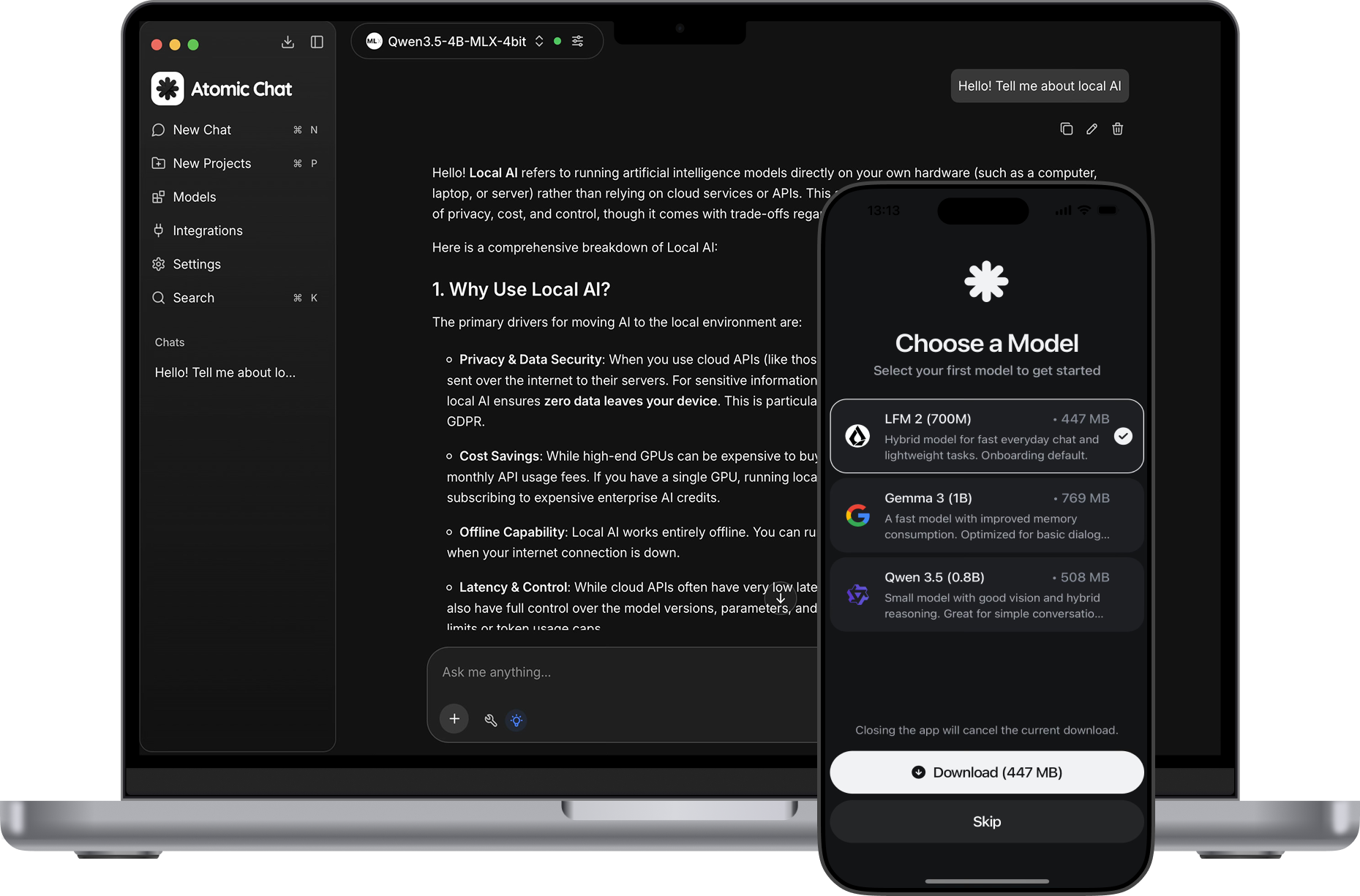
Task: Click the green model status indicator
Action: coord(557,42)
